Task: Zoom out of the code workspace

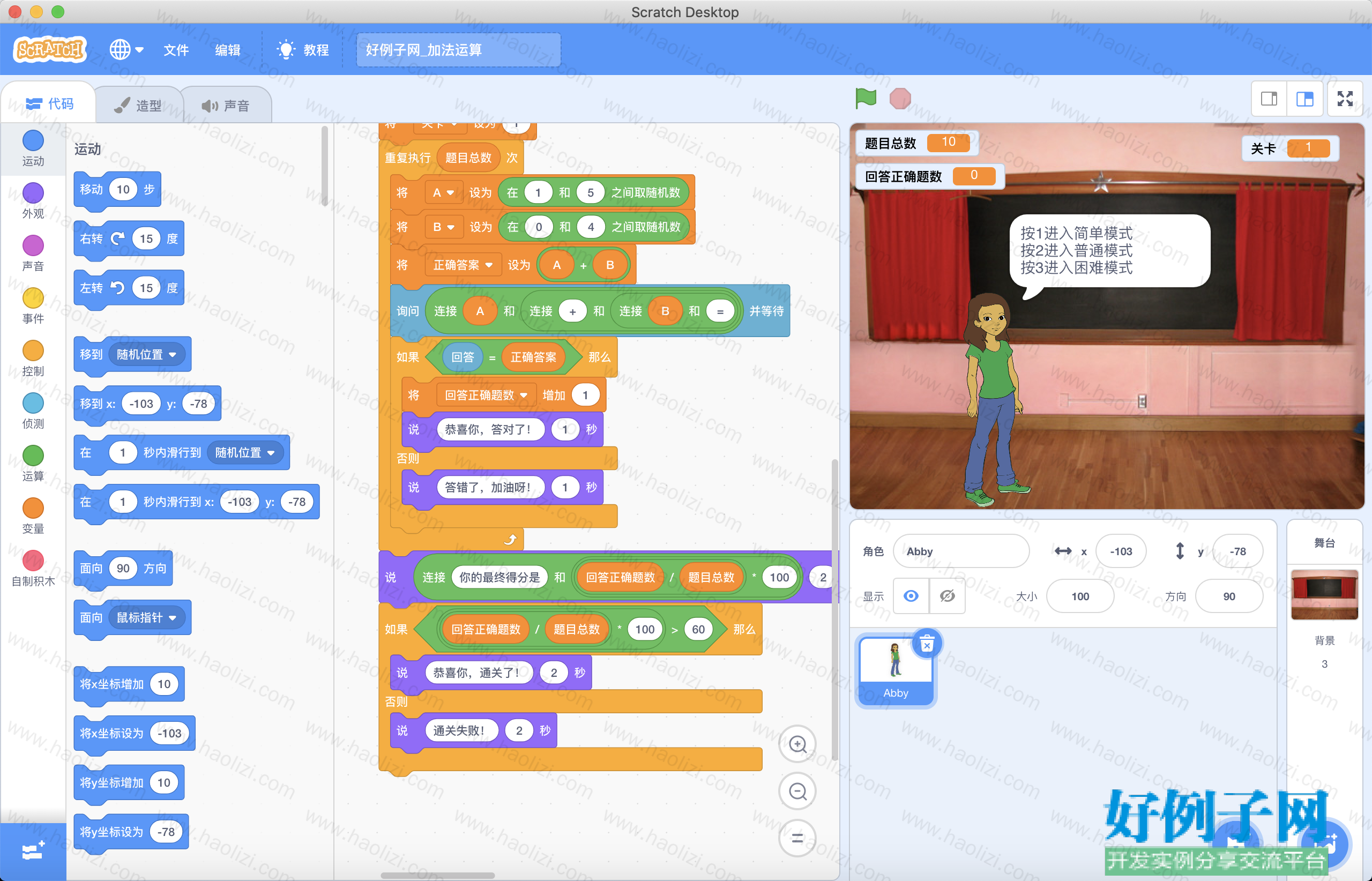Action: coord(797,791)
